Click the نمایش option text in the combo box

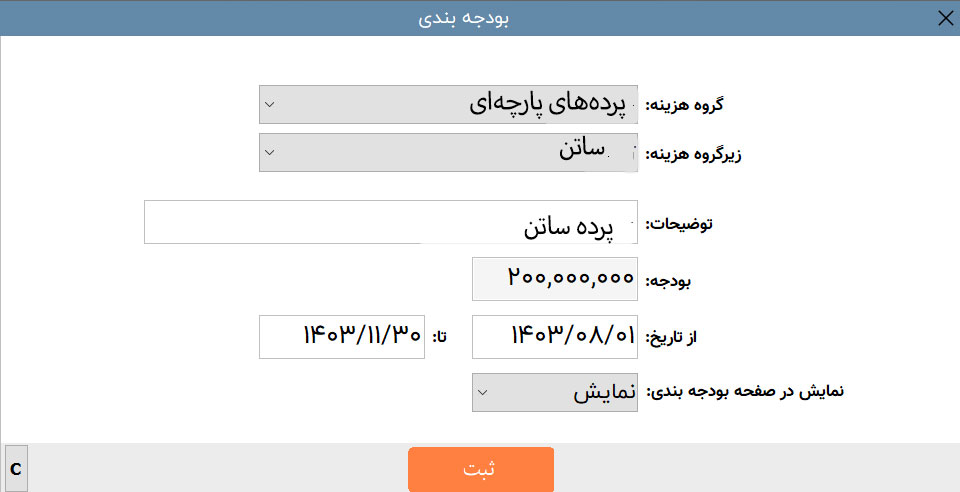coord(604,392)
